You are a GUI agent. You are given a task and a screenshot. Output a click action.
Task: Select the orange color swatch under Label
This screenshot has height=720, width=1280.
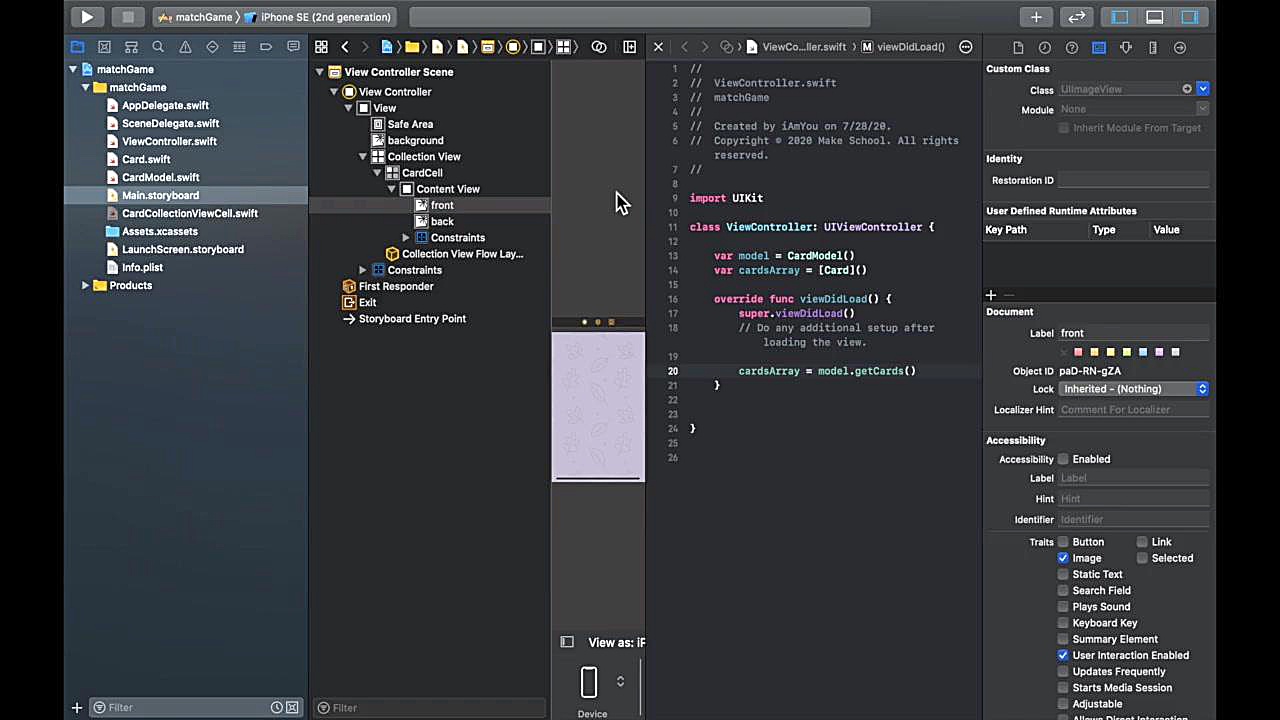click(x=1094, y=351)
